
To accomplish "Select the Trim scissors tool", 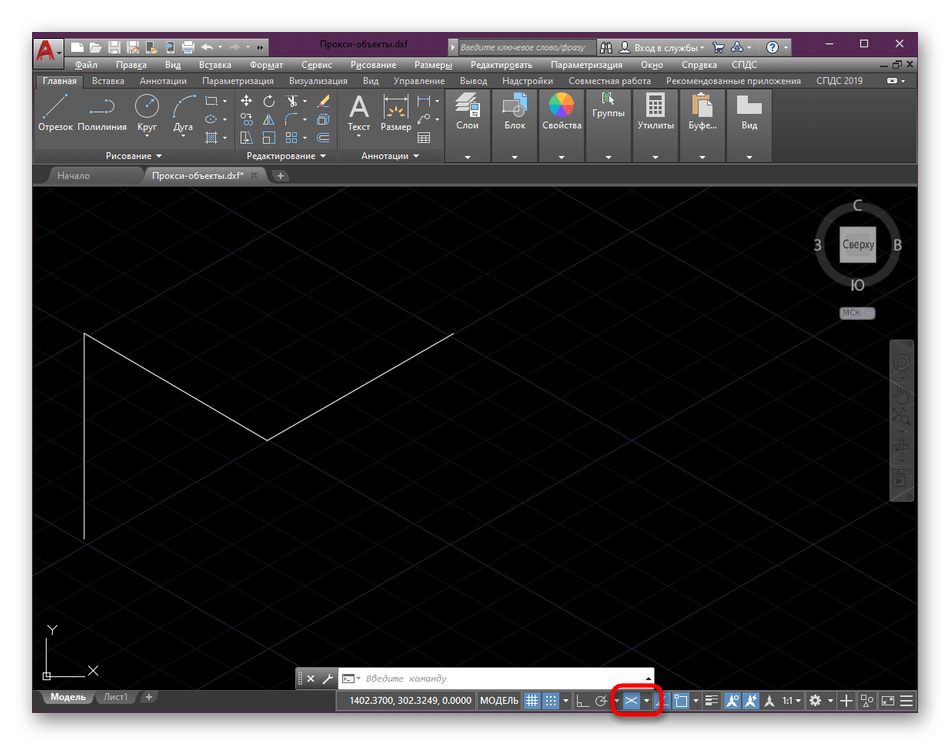I will coord(292,101).
